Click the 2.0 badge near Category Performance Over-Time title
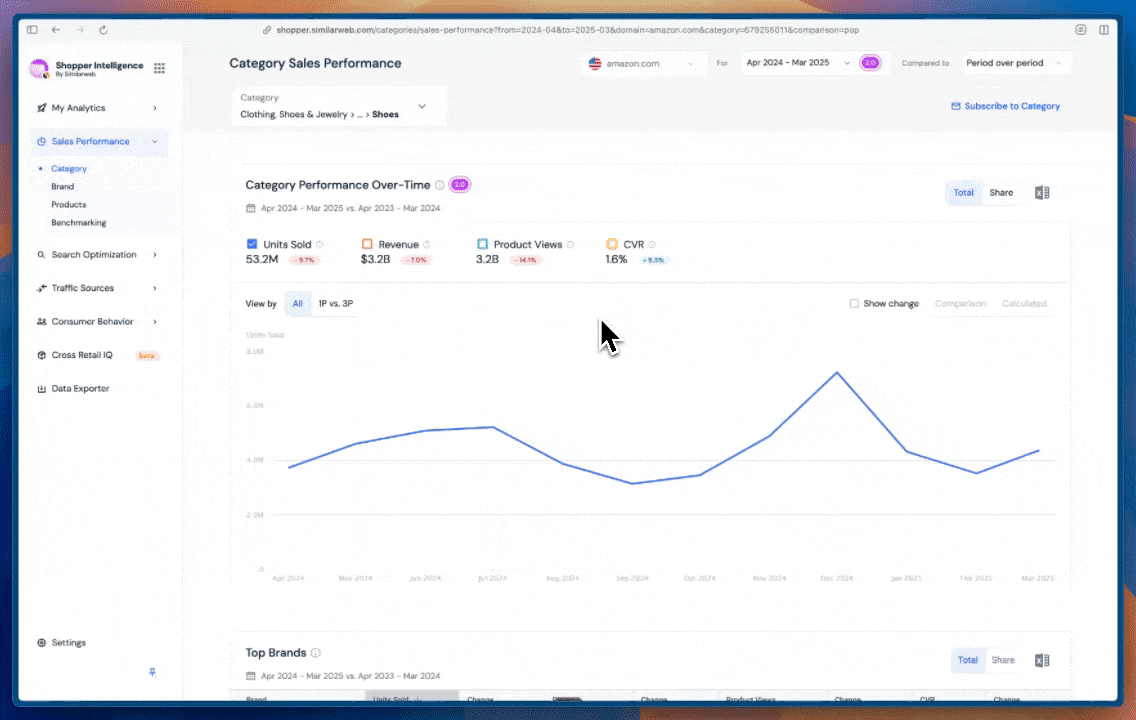Image resolution: width=1136 pixels, height=720 pixels. click(459, 184)
